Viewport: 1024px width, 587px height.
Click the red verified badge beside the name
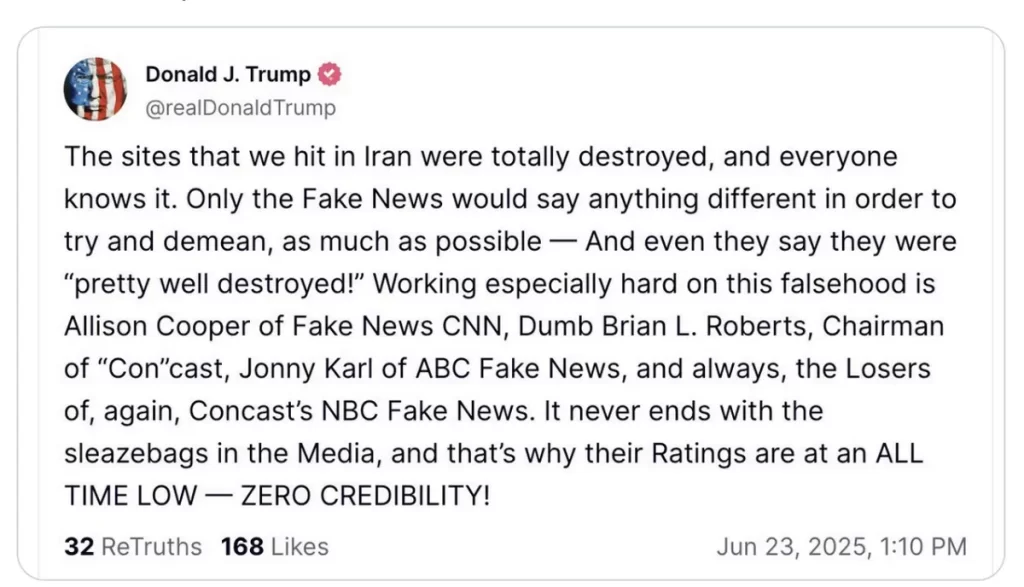coord(330,75)
